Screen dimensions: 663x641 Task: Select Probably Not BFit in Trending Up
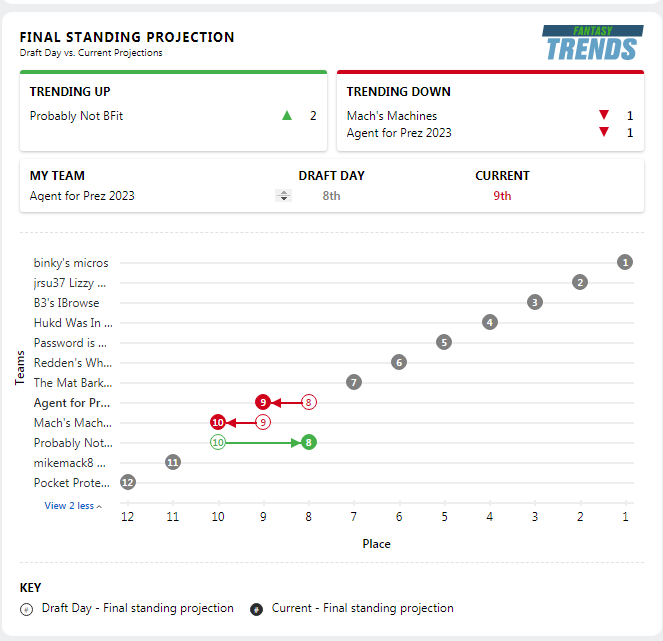click(76, 116)
